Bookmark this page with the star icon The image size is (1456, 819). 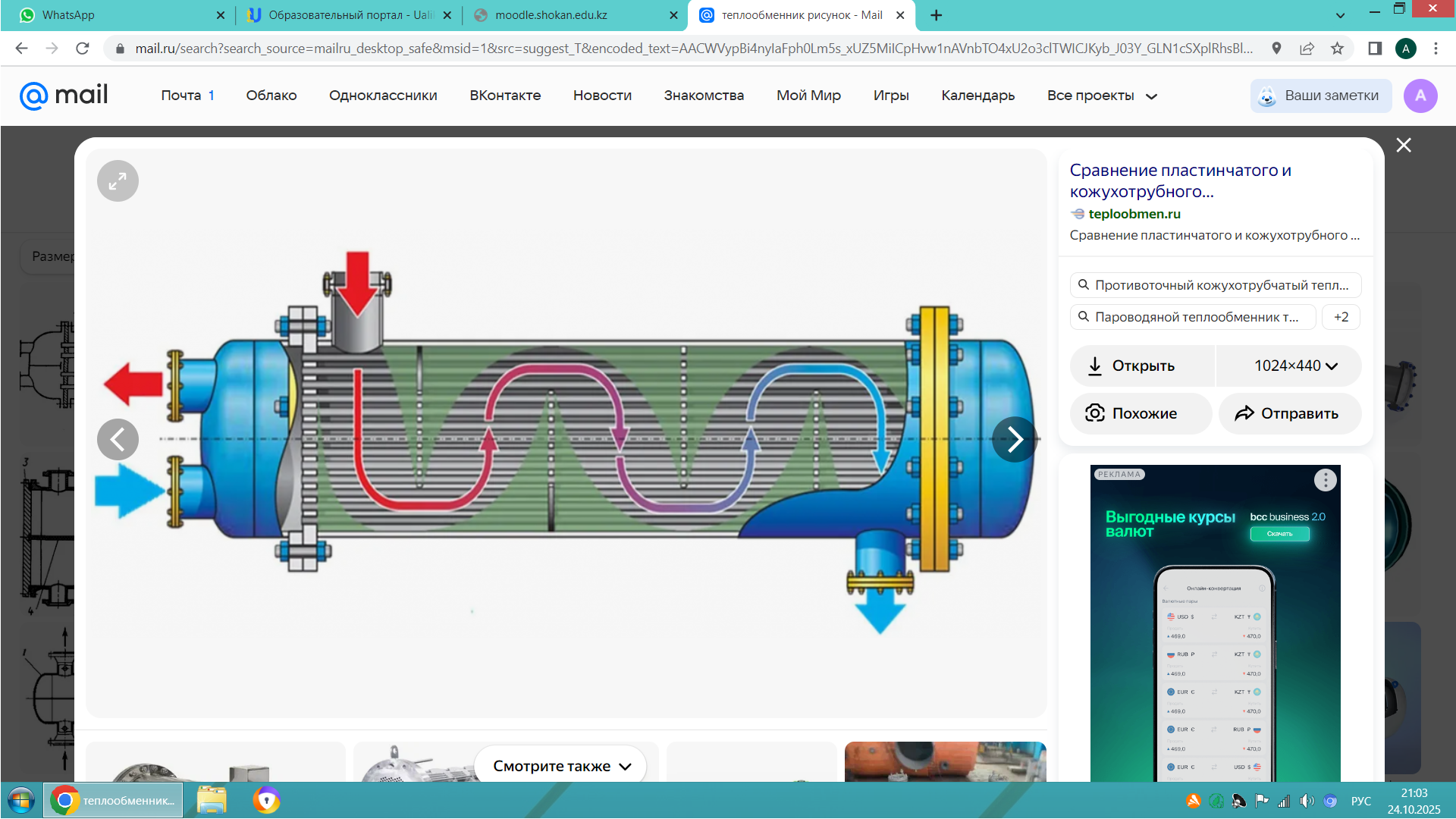click(x=1337, y=49)
